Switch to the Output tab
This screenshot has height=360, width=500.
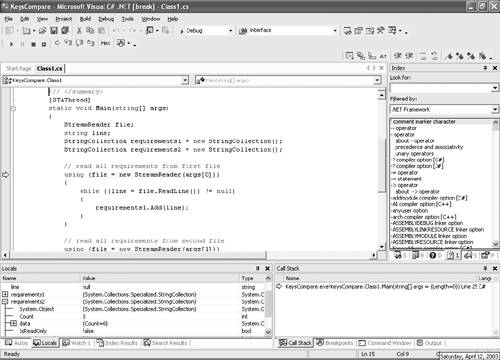point(429,343)
